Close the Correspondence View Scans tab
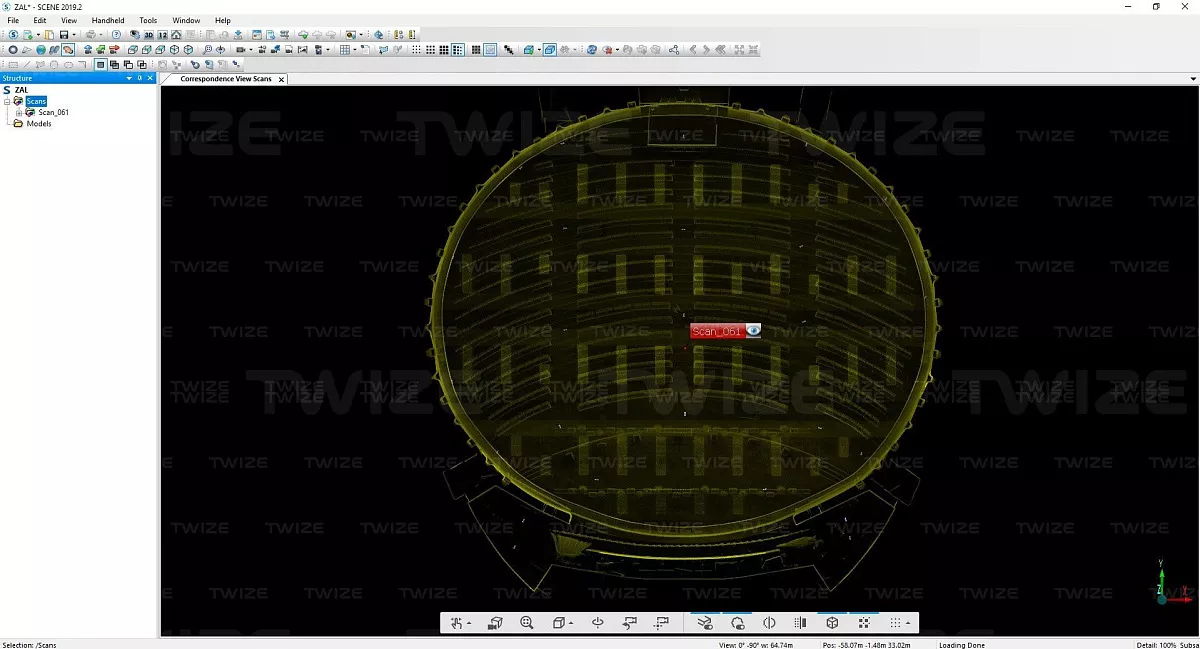 point(281,79)
